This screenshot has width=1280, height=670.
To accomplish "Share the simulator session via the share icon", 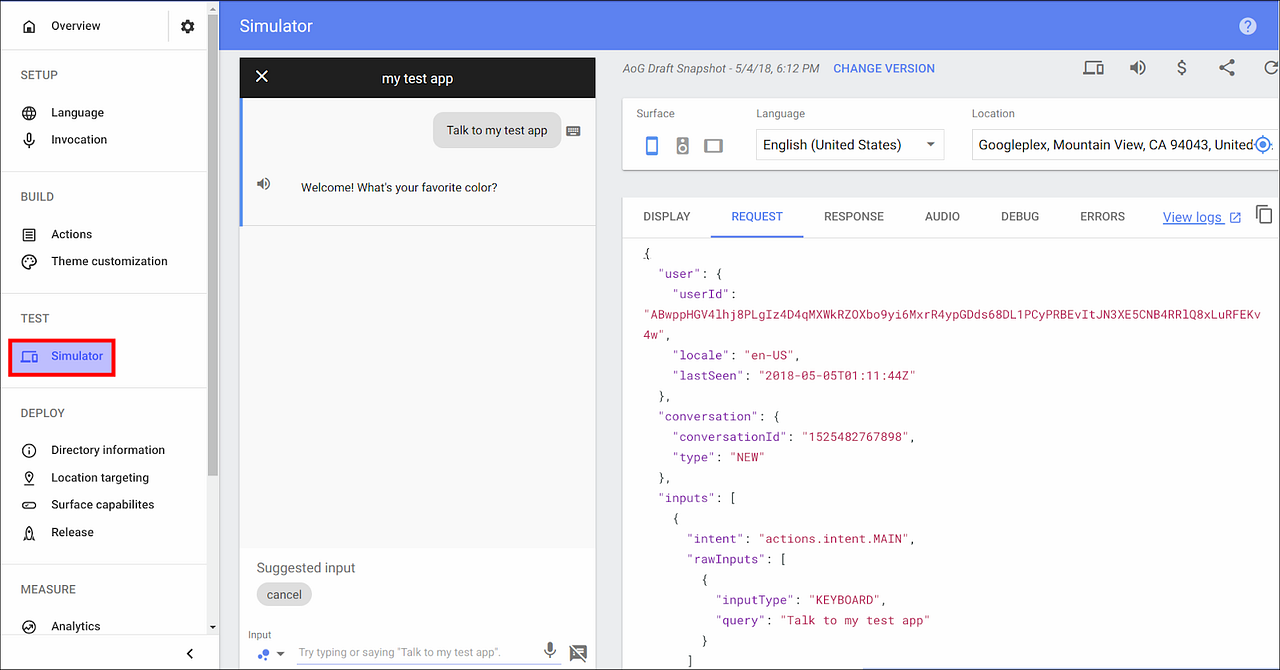I will click(x=1227, y=68).
